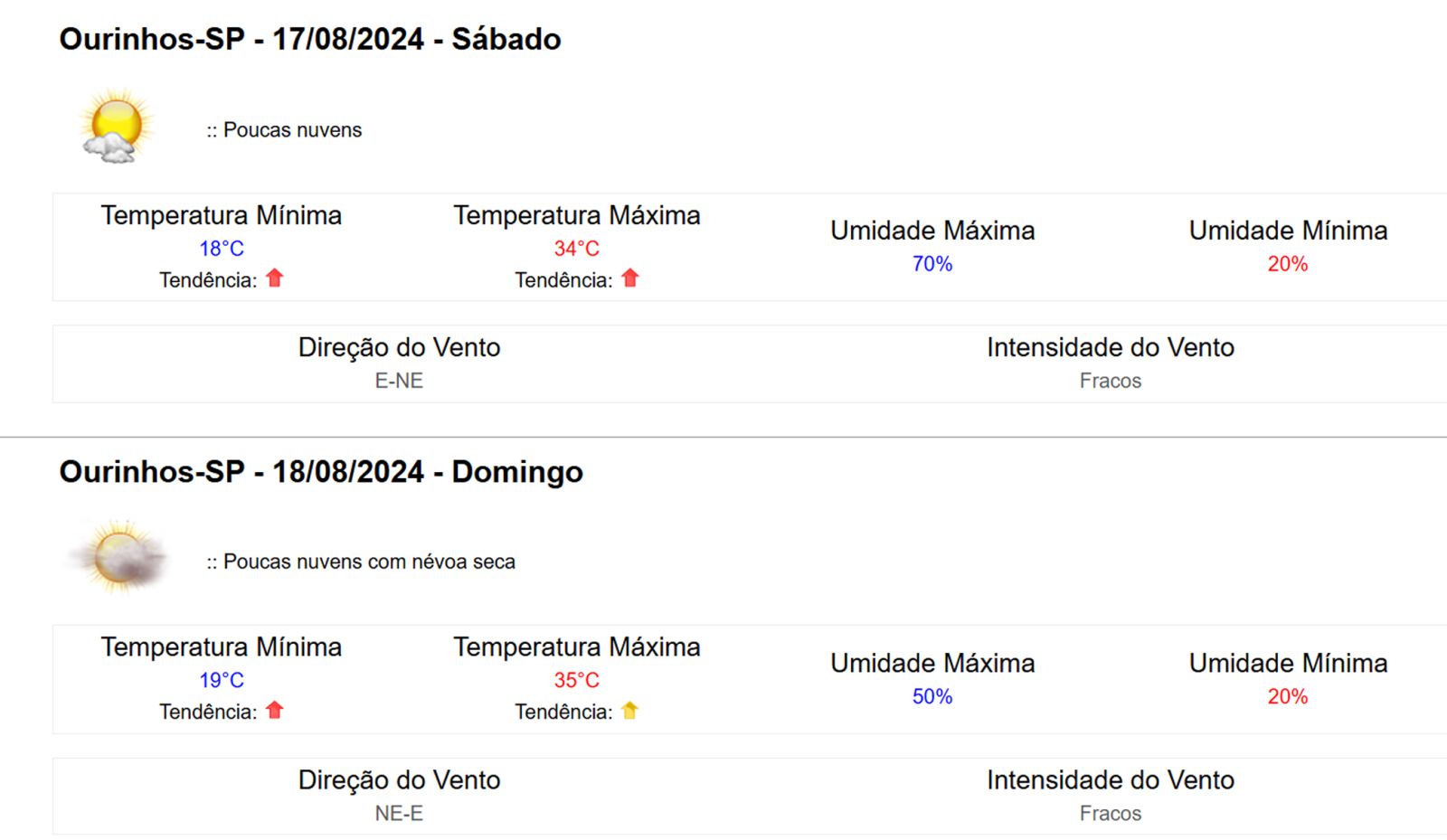Click red trend arrow under Sunday's minimum temperature
This screenshot has height=840, width=1447.
click(275, 711)
